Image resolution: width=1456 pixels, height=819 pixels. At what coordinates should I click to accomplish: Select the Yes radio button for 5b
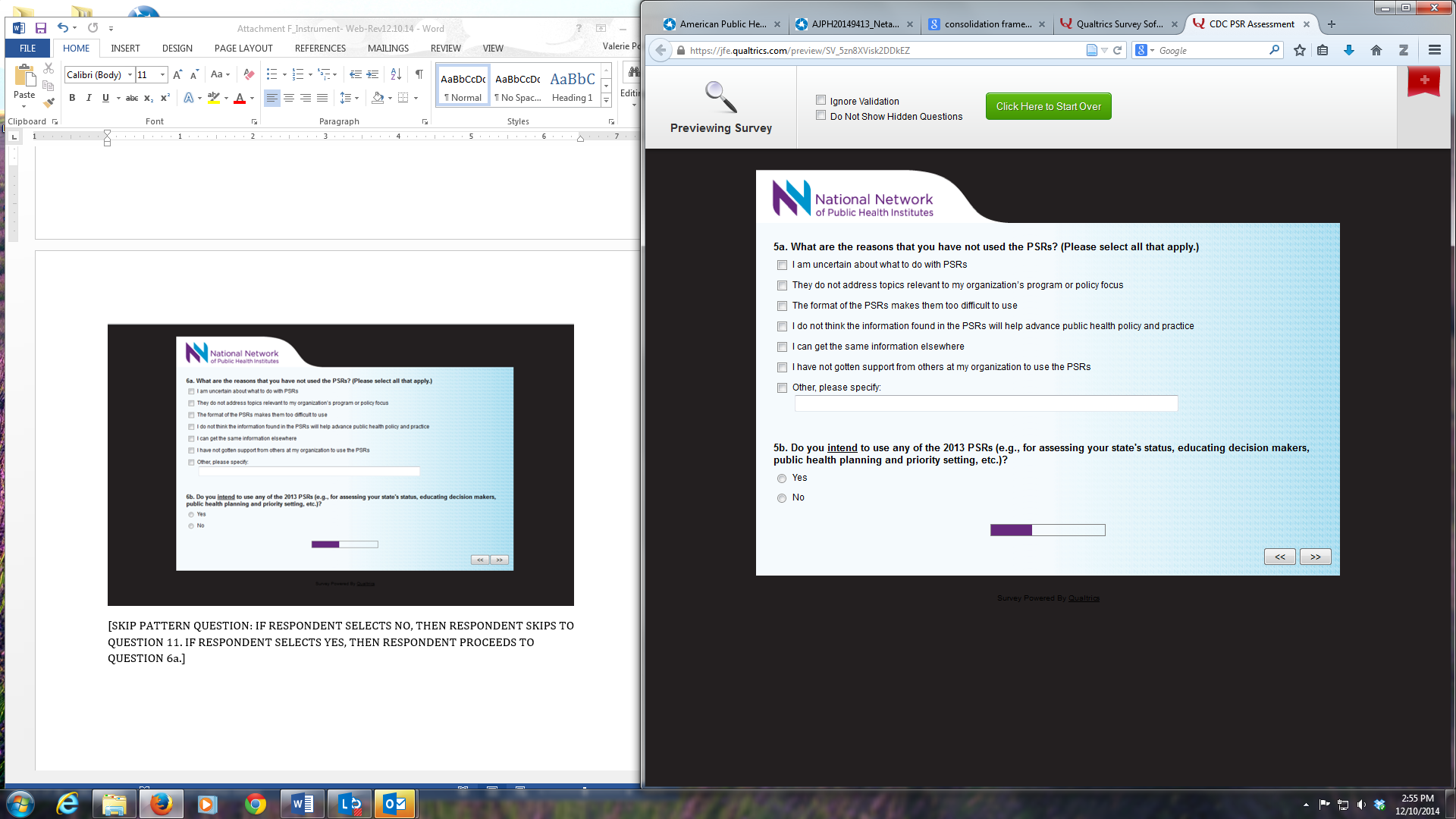pos(782,479)
